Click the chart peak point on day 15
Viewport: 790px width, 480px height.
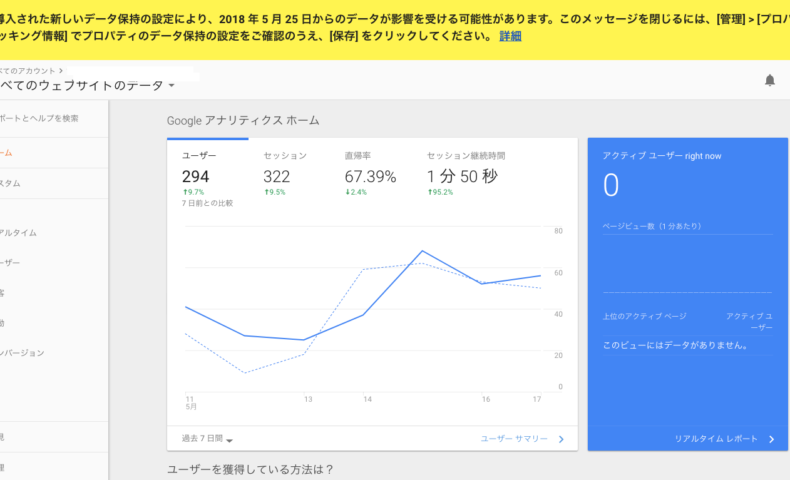pos(422,251)
